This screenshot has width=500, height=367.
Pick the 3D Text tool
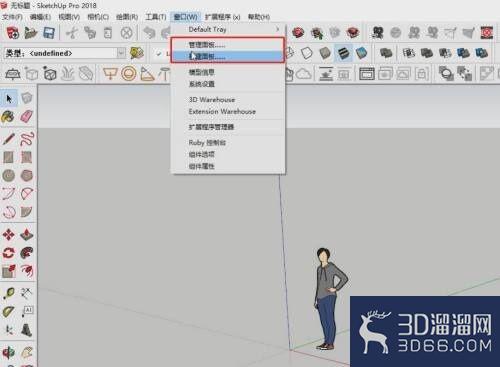[27, 330]
